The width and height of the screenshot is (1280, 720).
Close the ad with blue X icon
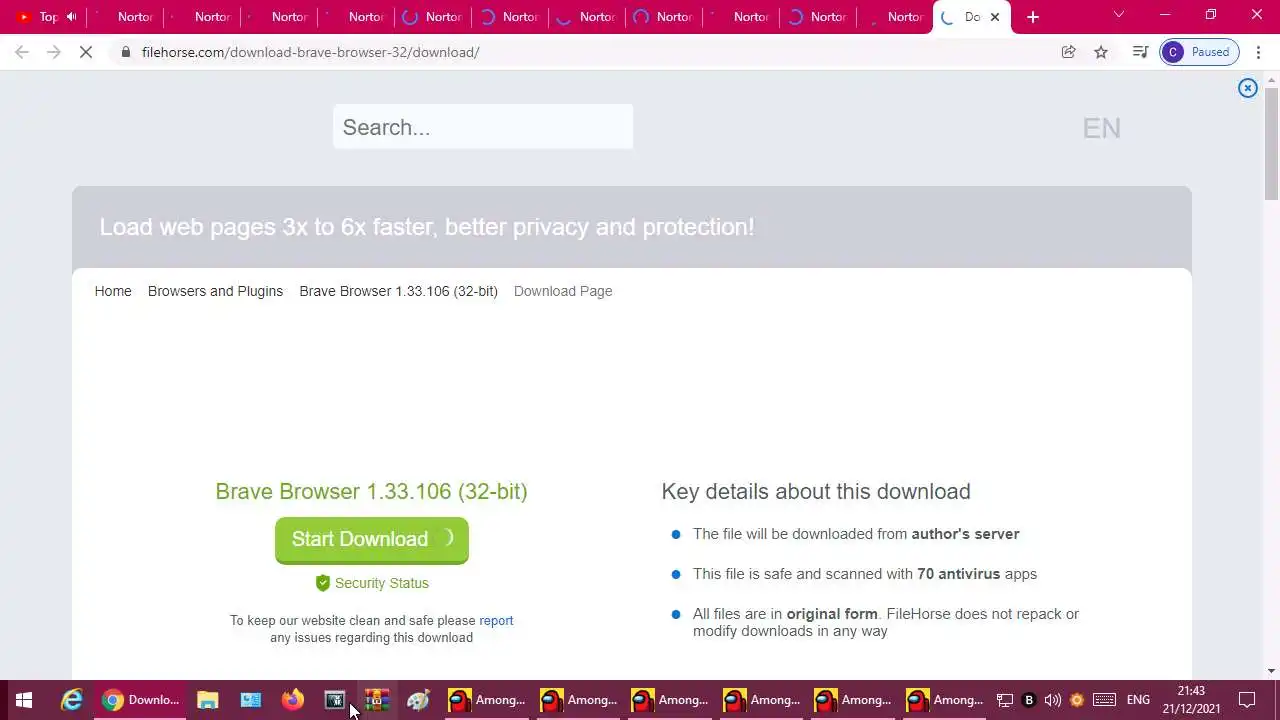coord(1247,88)
